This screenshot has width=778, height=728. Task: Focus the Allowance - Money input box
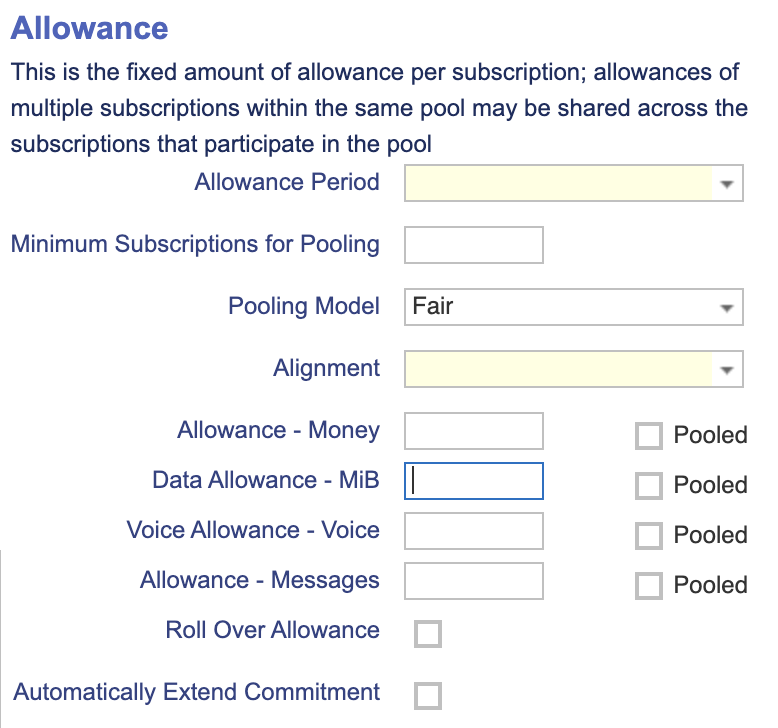tap(473, 431)
